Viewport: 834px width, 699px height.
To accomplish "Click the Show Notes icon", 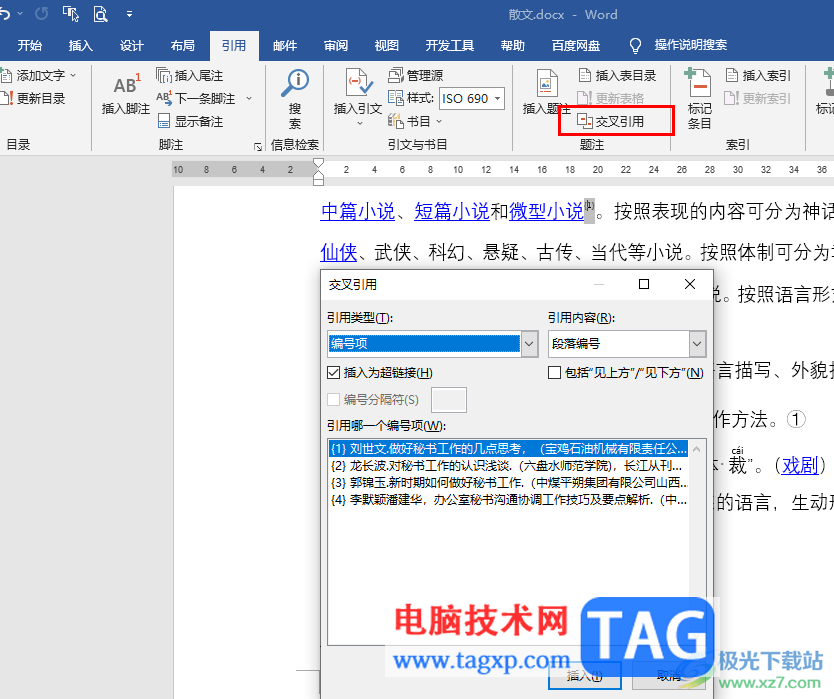I will (x=164, y=121).
